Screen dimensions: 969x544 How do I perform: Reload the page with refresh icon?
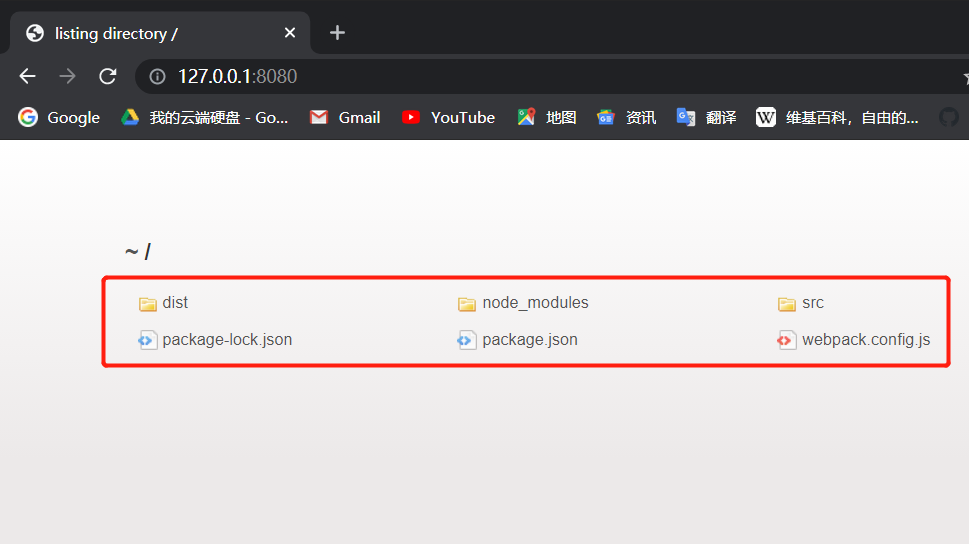click(108, 76)
